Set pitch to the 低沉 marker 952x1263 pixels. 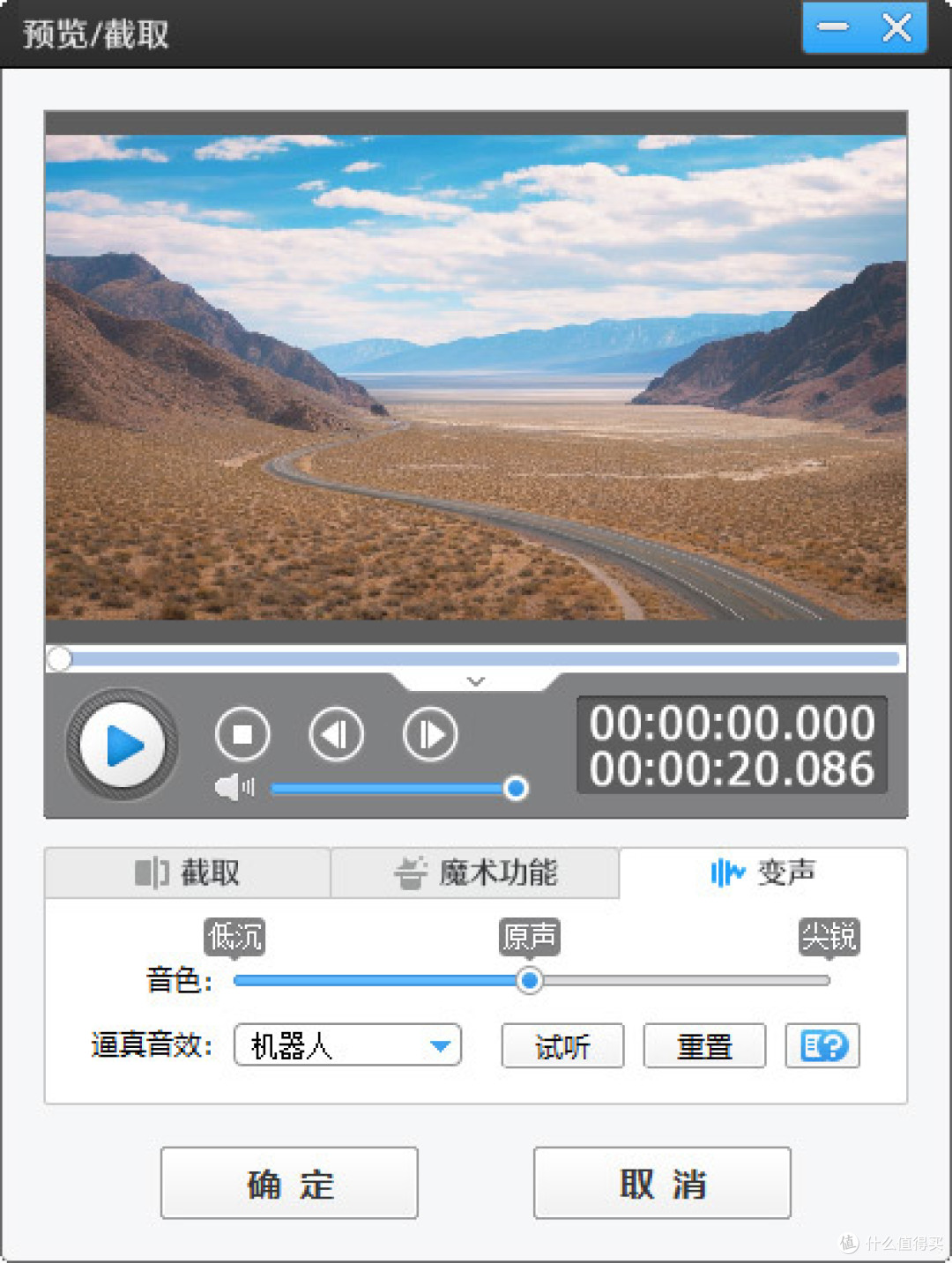(236, 980)
